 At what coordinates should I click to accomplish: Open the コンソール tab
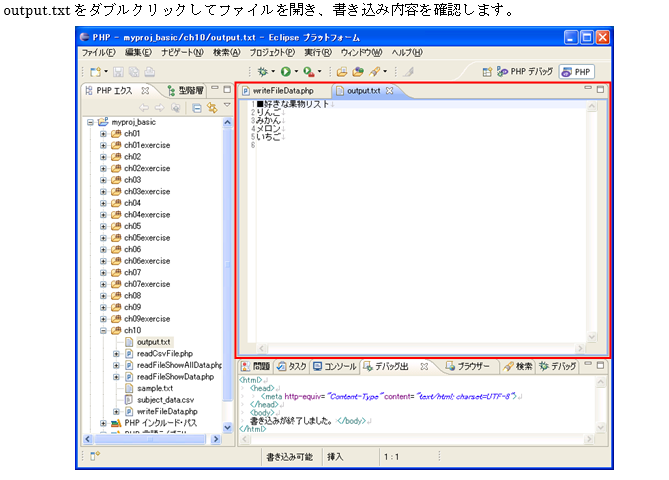click(335, 366)
